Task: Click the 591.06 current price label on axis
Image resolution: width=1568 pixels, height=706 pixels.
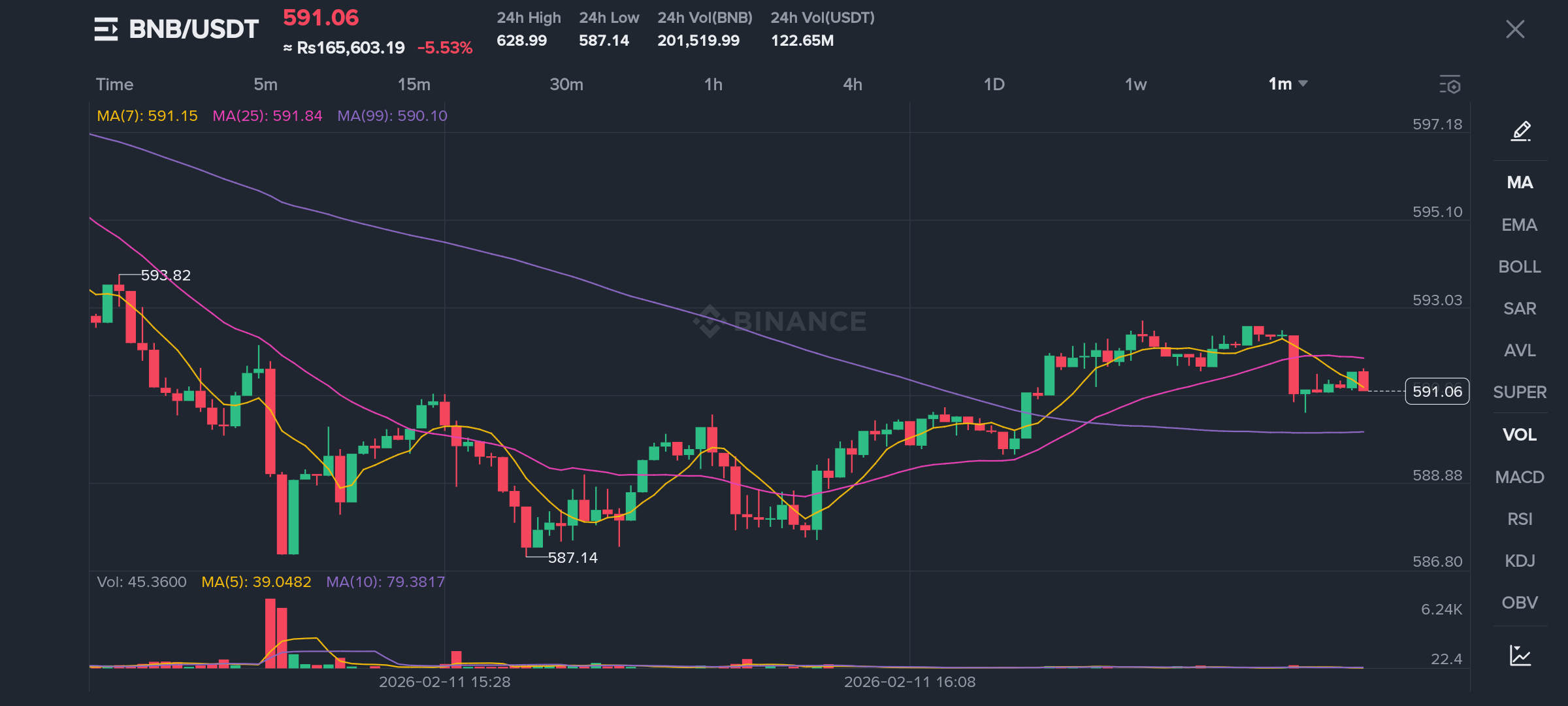Action: 1437,392
